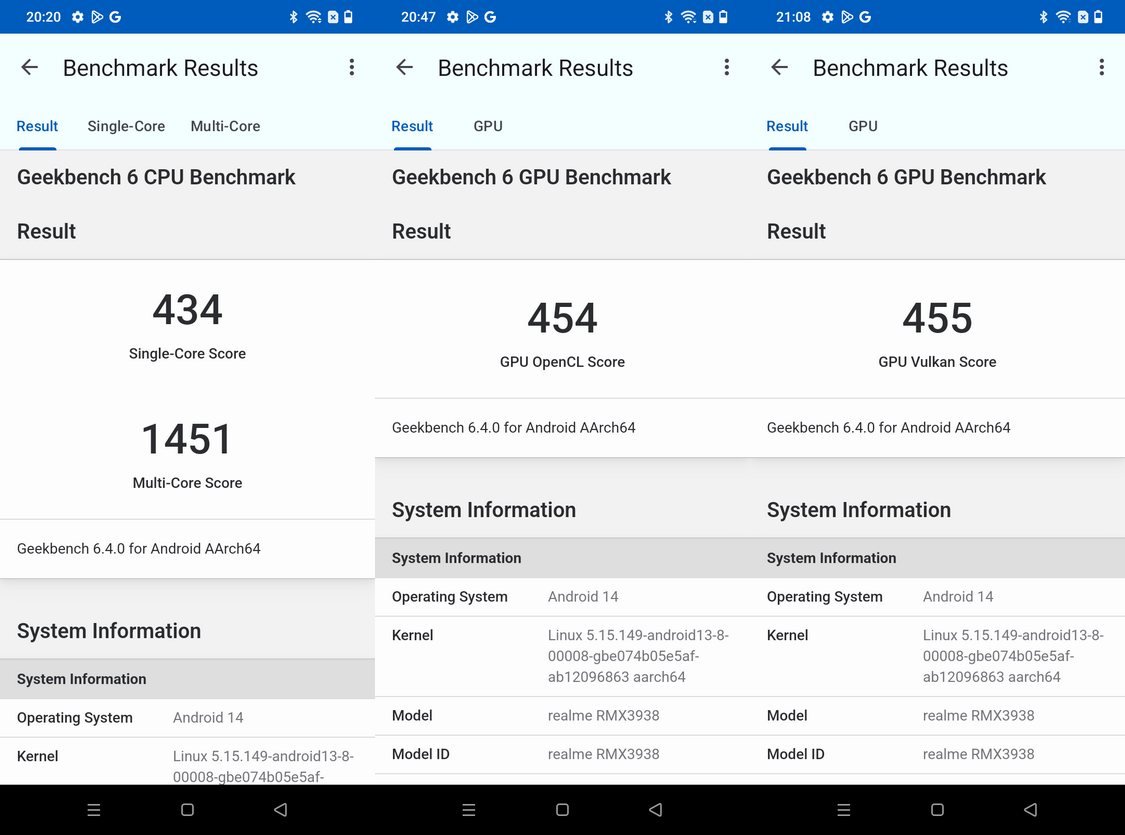Select Result tab on Vulkan screen

click(x=787, y=126)
